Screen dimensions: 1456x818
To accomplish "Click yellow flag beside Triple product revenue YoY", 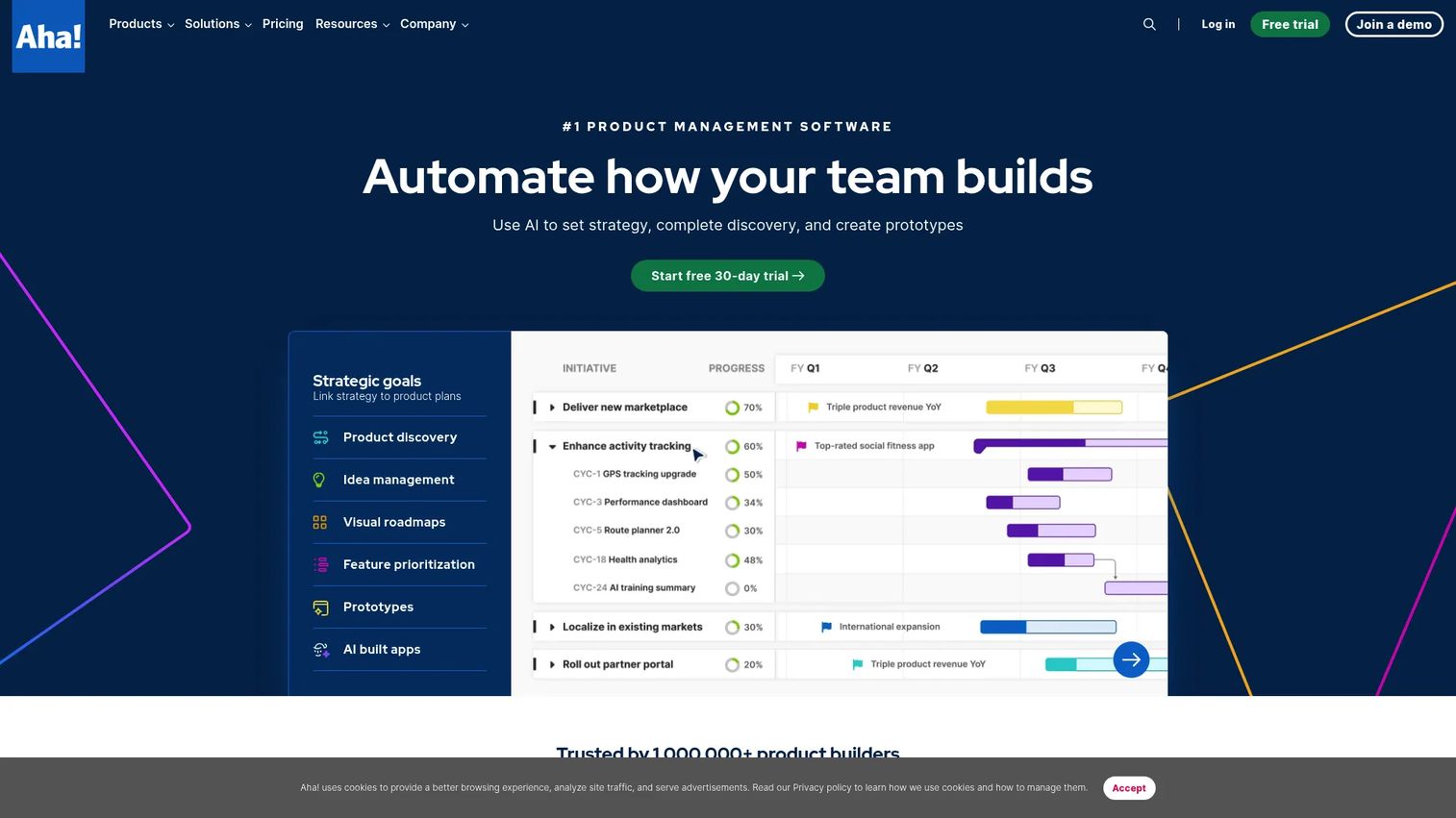I will 813,408.
